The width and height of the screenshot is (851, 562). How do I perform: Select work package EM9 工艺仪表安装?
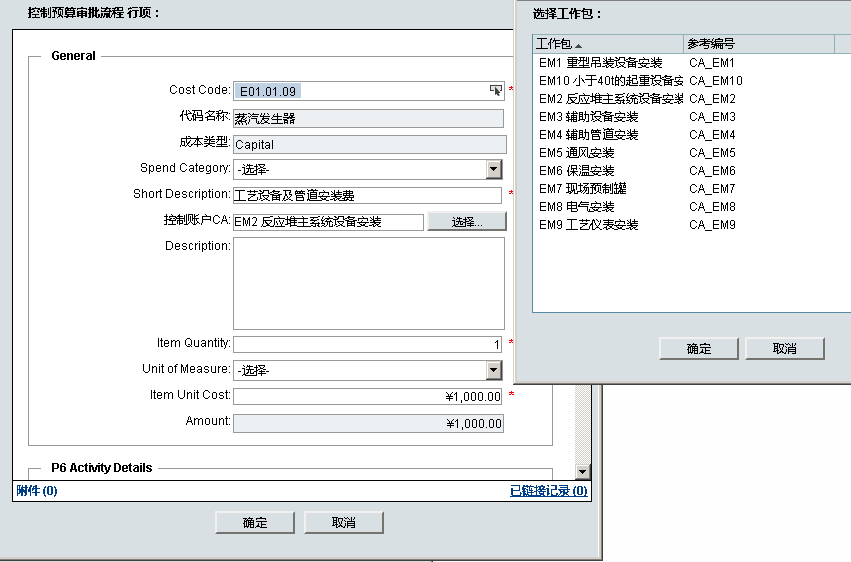pos(588,225)
